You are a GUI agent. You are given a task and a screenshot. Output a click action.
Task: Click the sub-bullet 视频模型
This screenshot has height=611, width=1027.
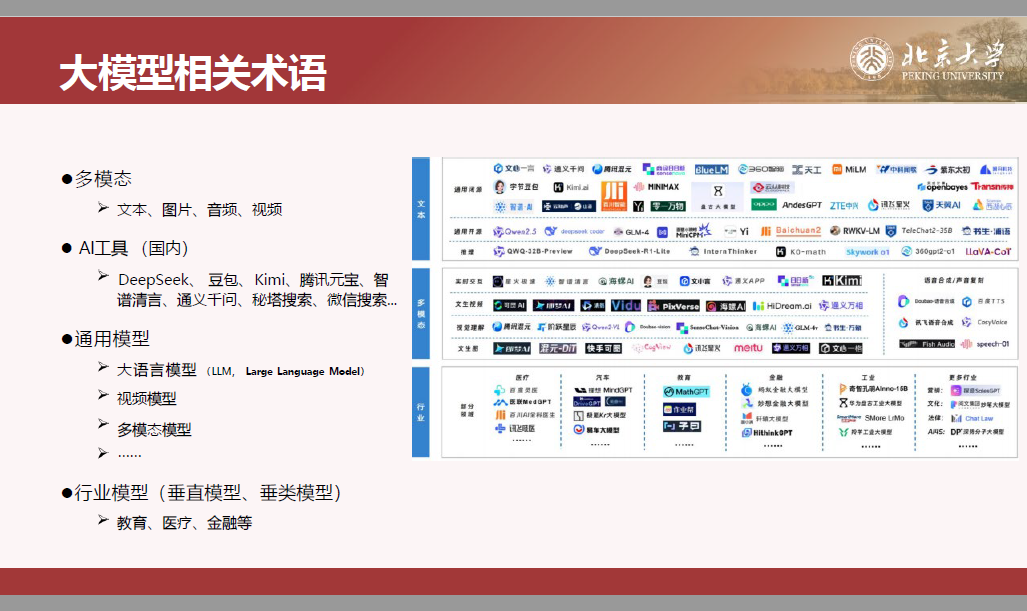[147, 398]
